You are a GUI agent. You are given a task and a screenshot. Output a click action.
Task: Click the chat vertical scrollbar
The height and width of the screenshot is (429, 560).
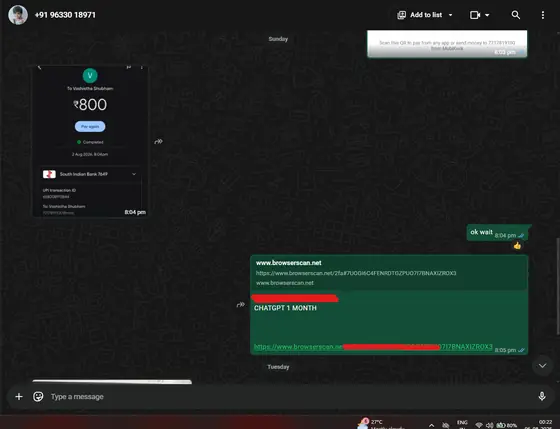click(558, 286)
